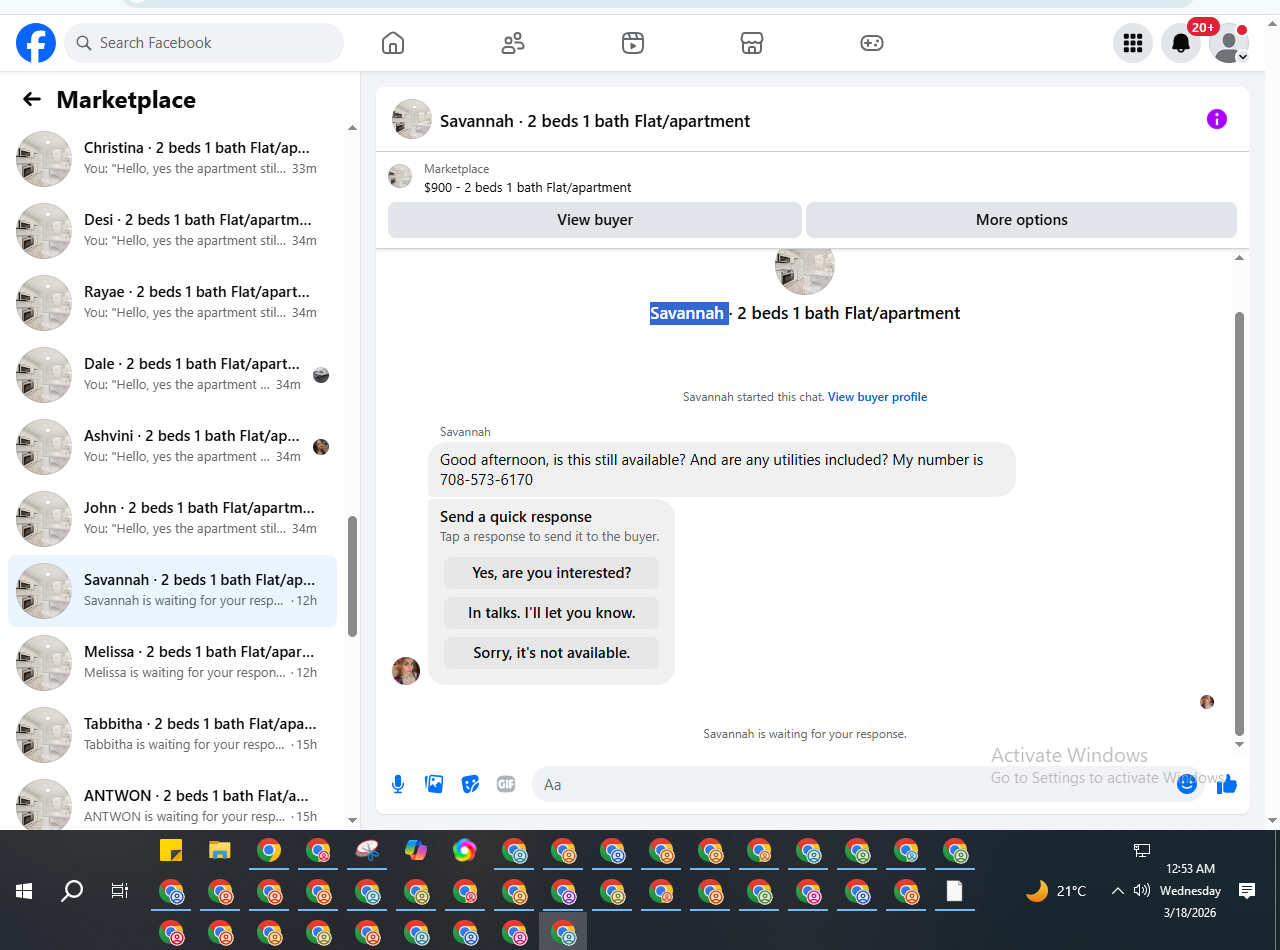Open Christina's conversation in the list

click(x=172, y=159)
